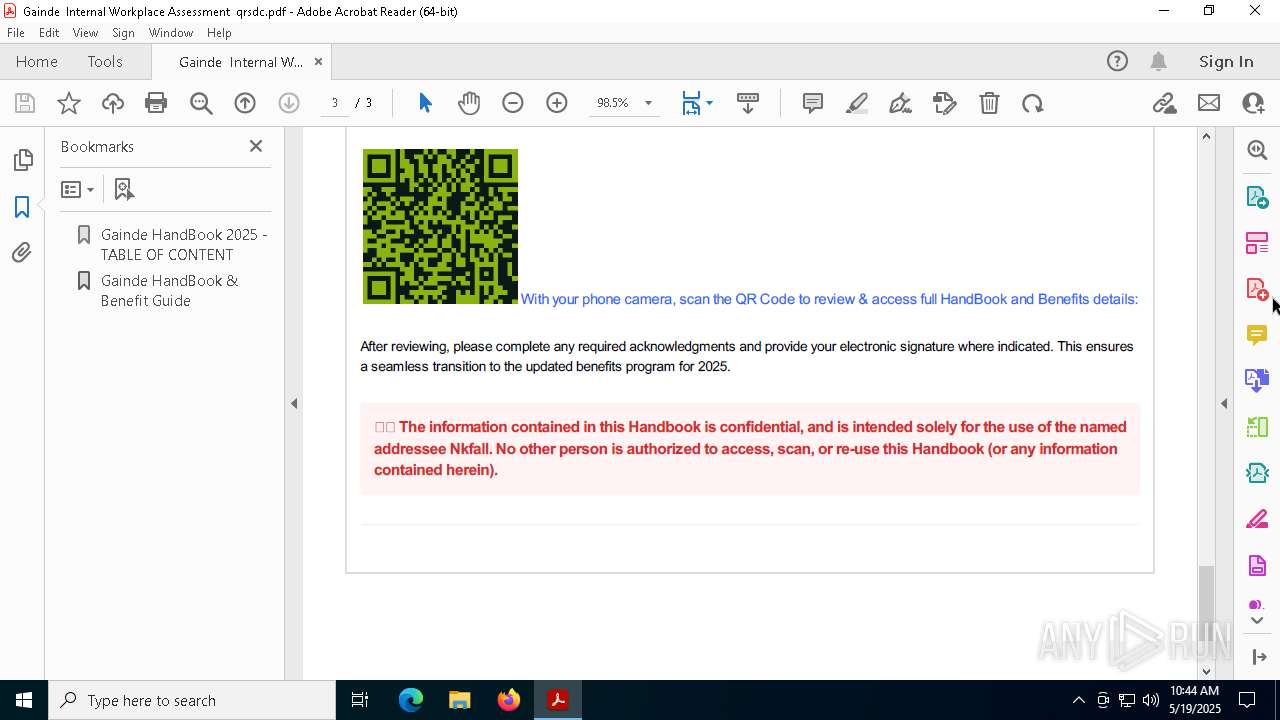The height and width of the screenshot is (720, 1280).
Task: Switch to the Home tab
Action: pyautogui.click(x=37, y=61)
